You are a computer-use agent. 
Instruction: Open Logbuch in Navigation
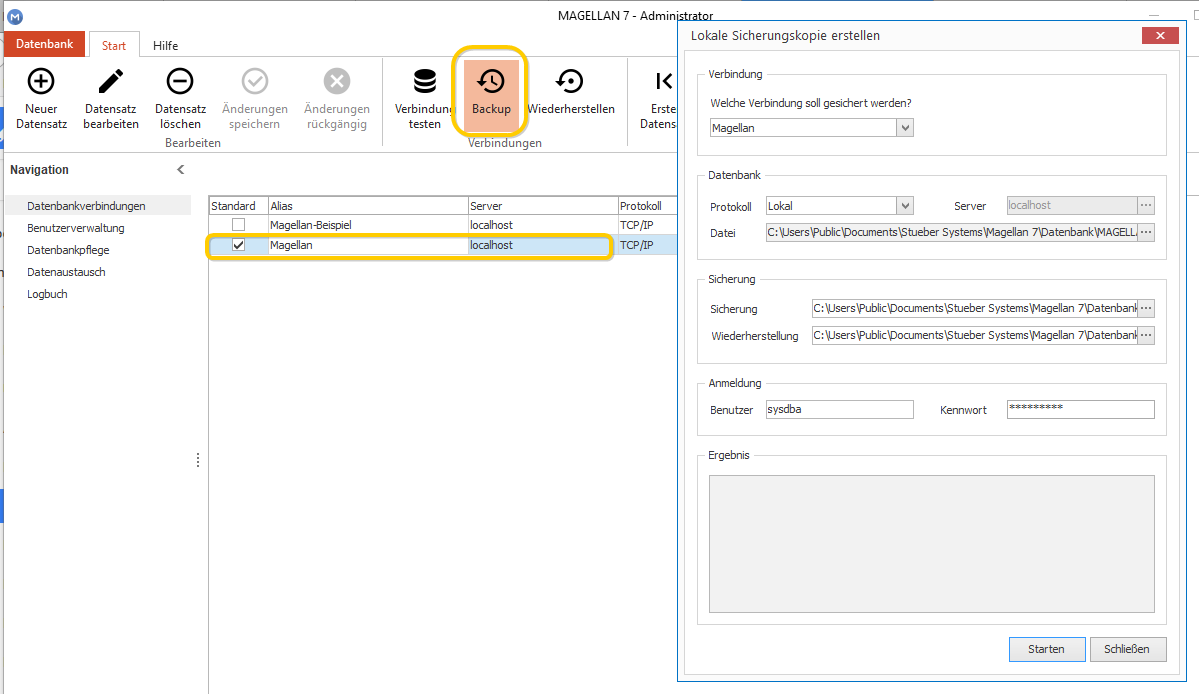pyautogui.click(x=47, y=294)
